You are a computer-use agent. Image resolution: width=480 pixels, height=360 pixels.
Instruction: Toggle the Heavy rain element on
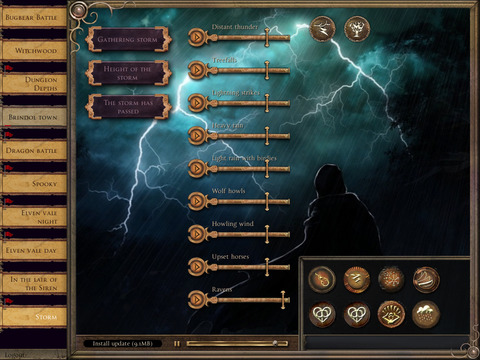coord(197,135)
